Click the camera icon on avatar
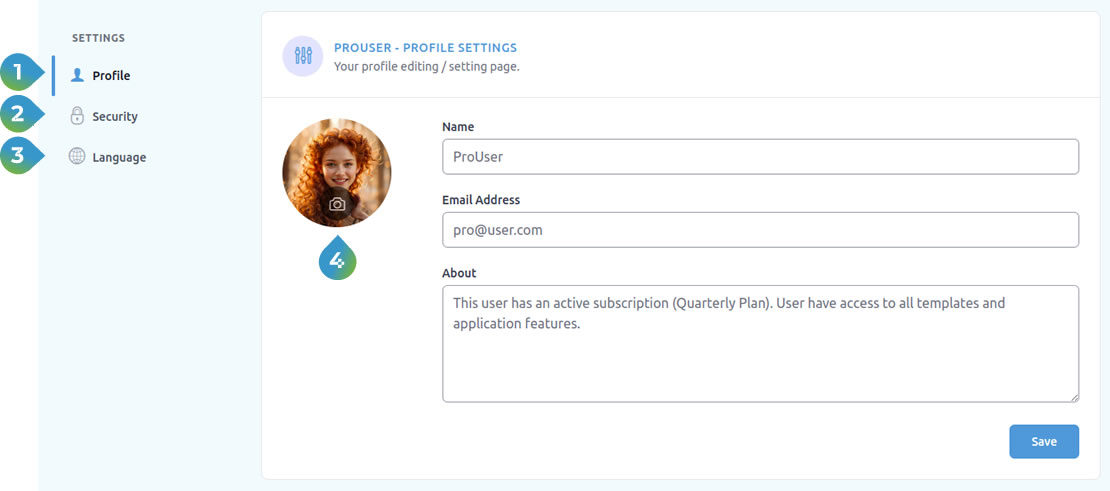 [337, 204]
